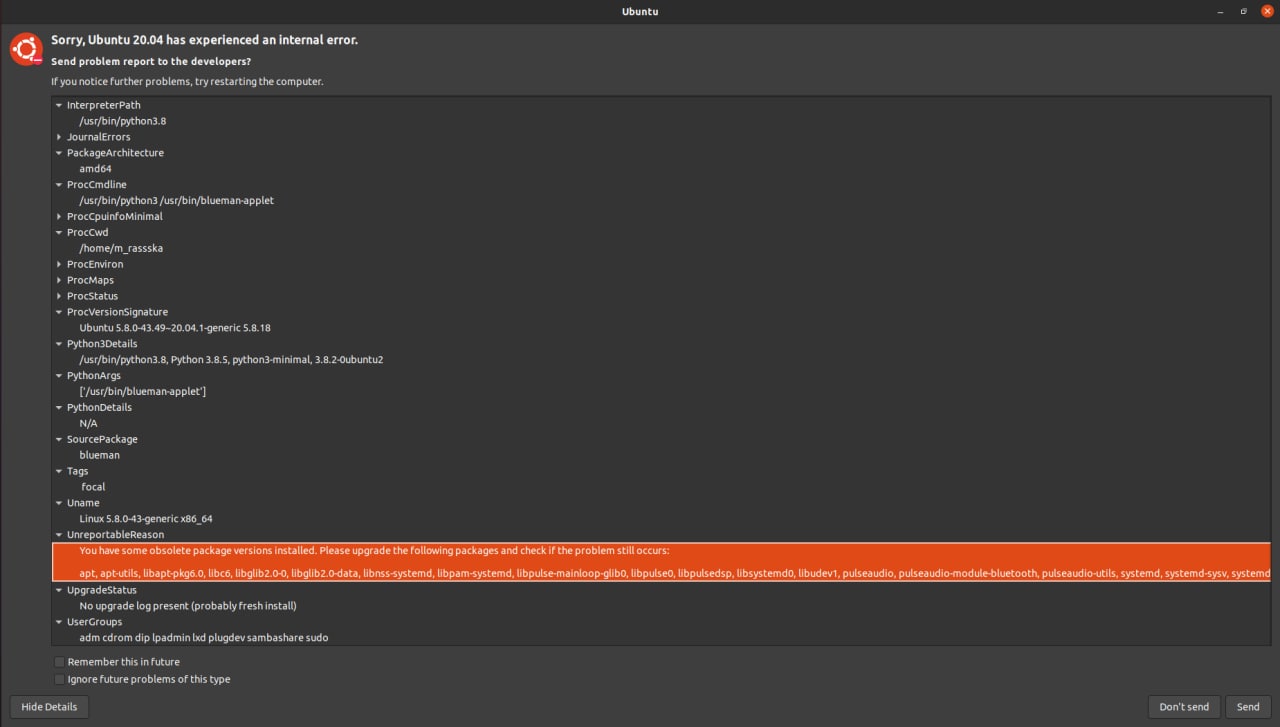Collapse the UpgradeStatus entry
The width and height of the screenshot is (1280, 727).
click(59, 590)
